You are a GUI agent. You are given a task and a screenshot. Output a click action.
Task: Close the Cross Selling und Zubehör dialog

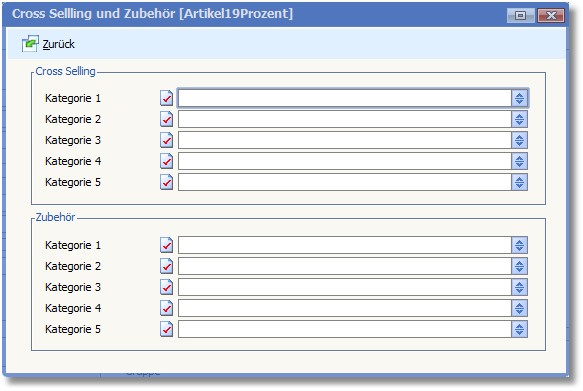coord(551,15)
